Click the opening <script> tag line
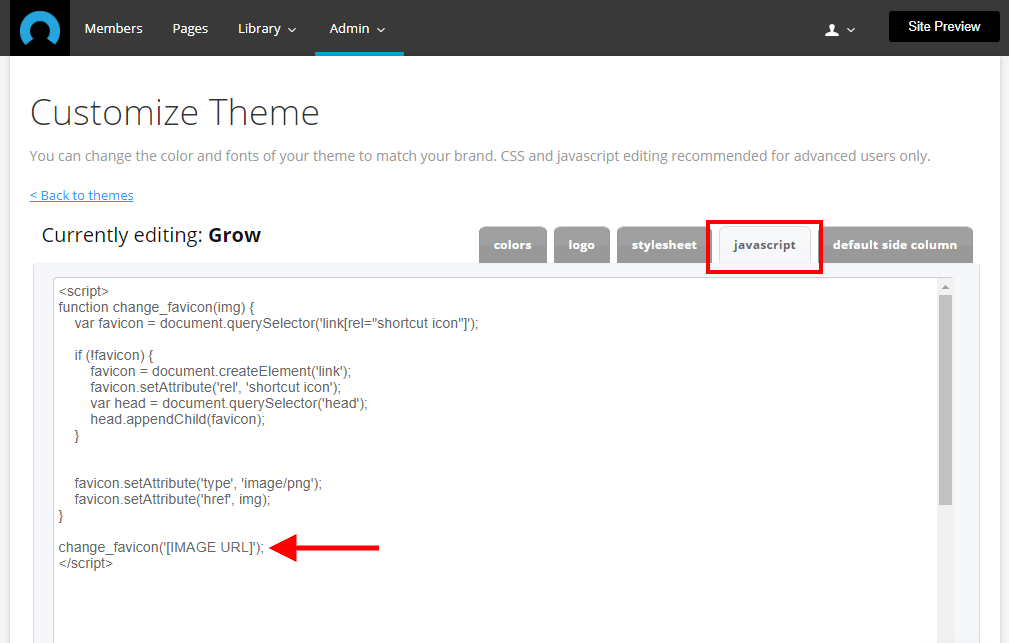Screen dimensions: 1009x643 pos(84,291)
